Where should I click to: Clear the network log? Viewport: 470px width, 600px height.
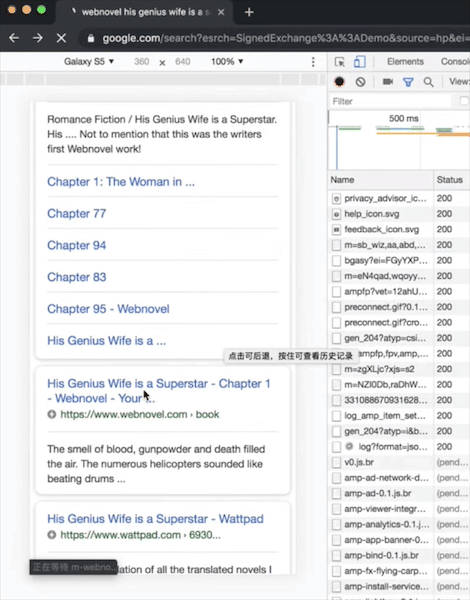pos(360,82)
